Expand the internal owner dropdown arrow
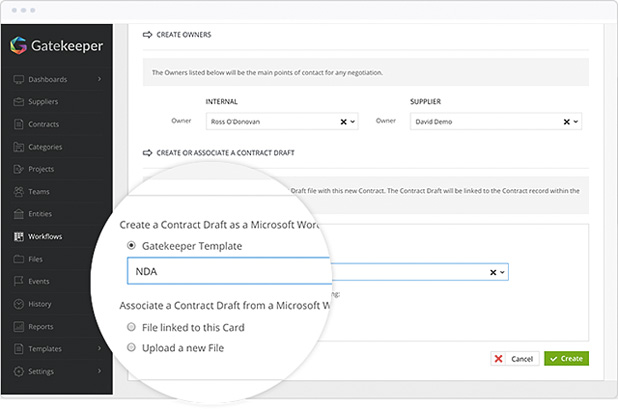The height and width of the screenshot is (410, 618). click(353, 121)
